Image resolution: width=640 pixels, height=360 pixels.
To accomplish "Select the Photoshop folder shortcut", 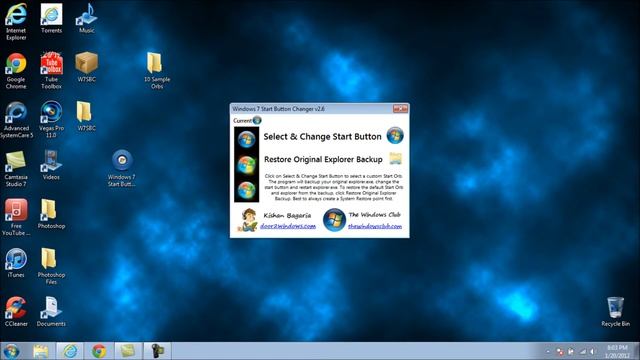I will click(51, 214).
